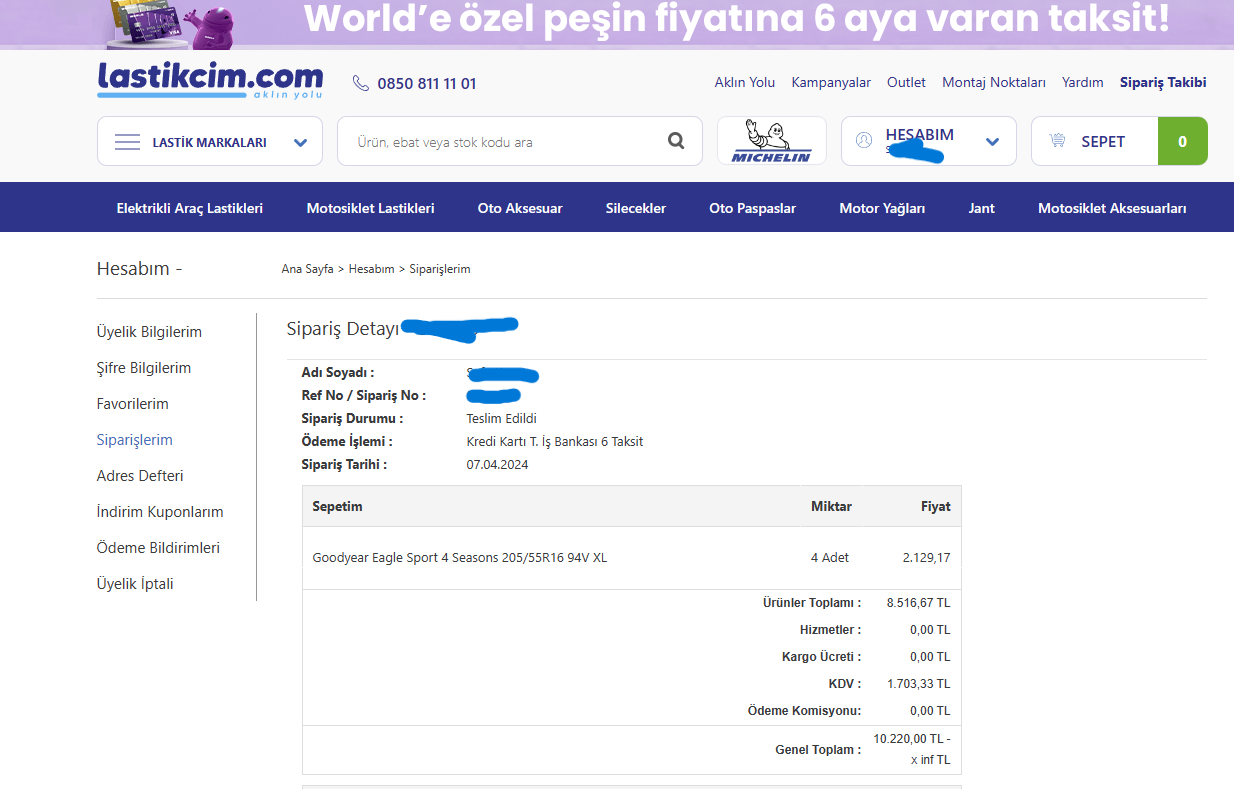1234x789 pixels.
Task: Open Üyelik Bilgilerim in sidebar
Action: (149, 332)
